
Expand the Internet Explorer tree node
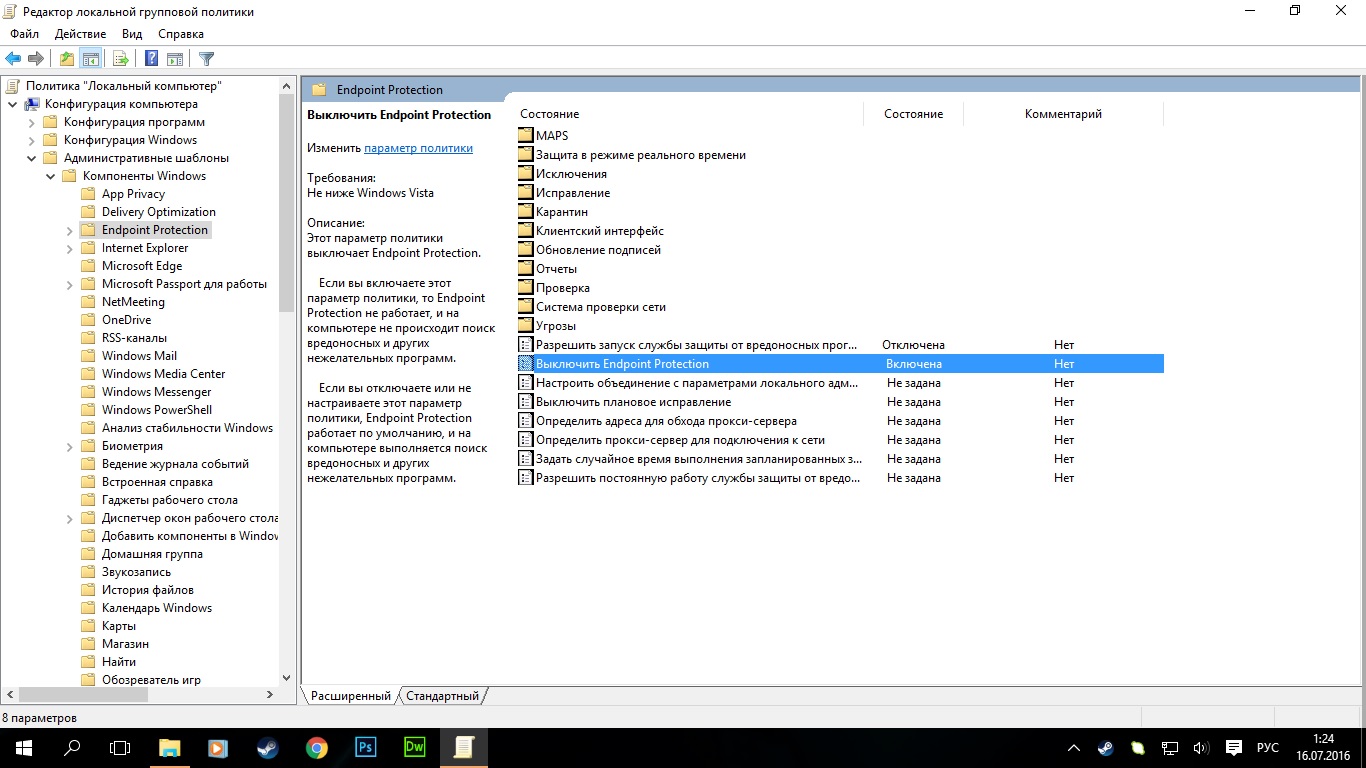pyautogui.click(x=70, y=248)
